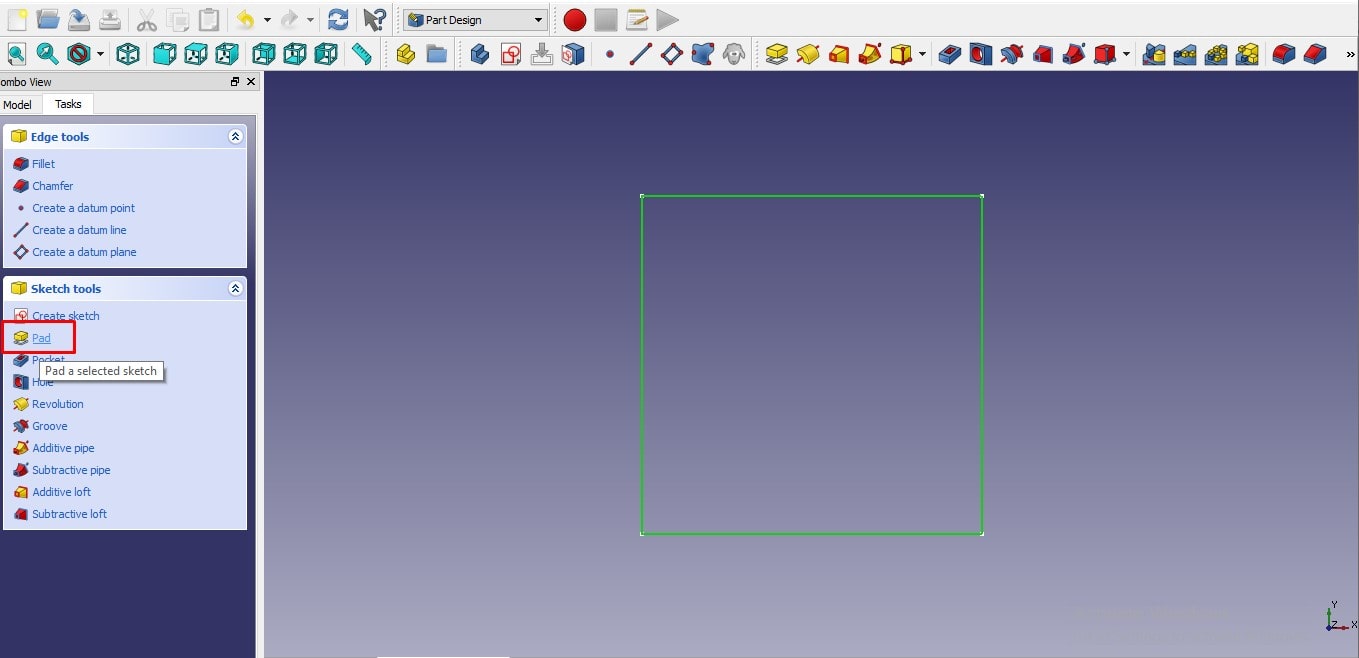Switch to the top view cube icon
The width and height of the screenshot is (1359, 658).
196,54
